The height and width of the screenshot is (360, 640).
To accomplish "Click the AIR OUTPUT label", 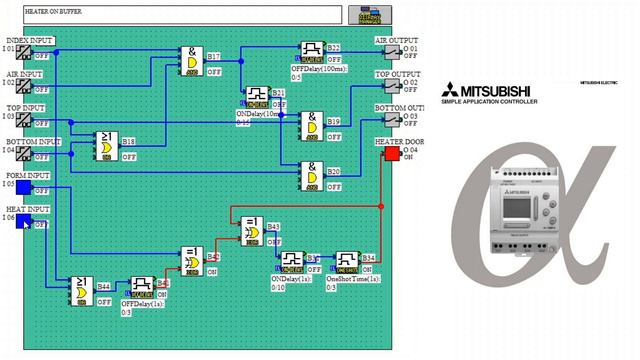I will (x=397, y=41).
